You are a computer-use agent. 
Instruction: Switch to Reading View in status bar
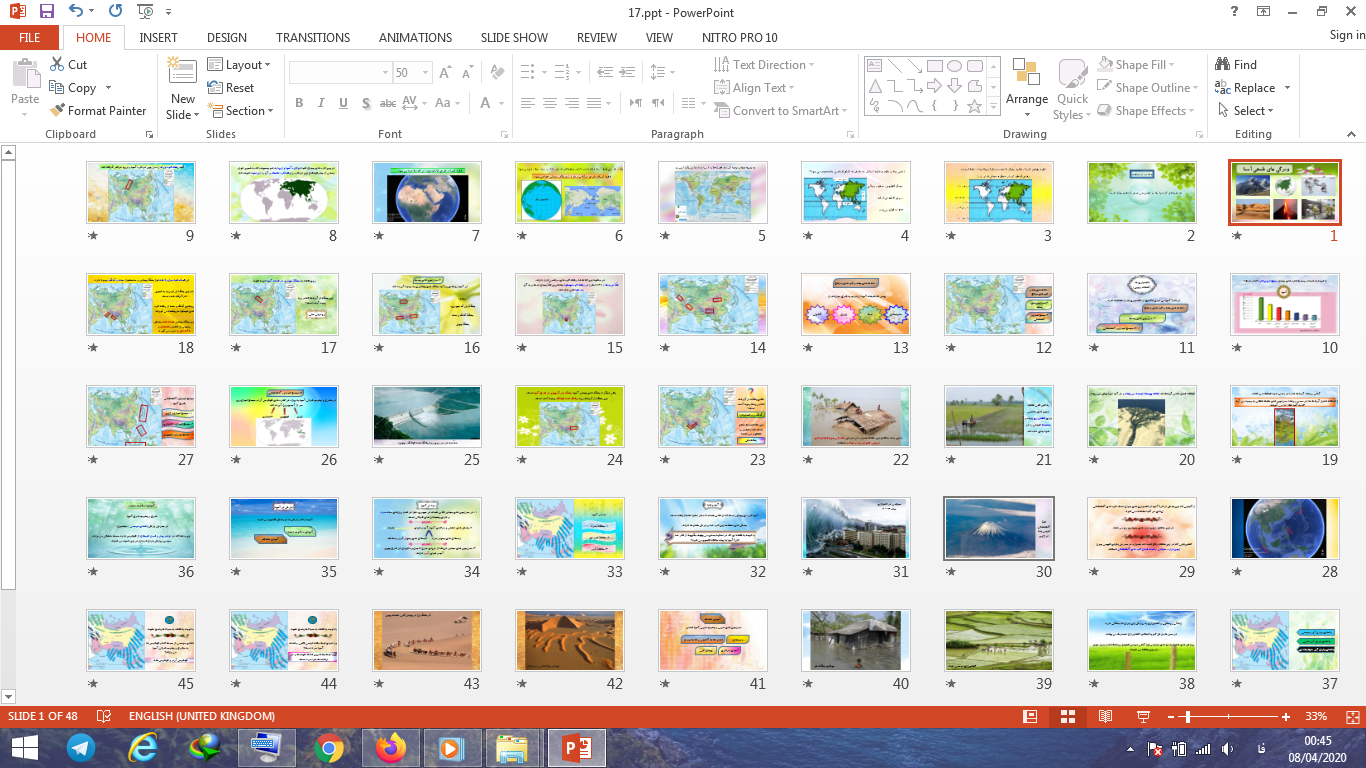pos(1105,717)
